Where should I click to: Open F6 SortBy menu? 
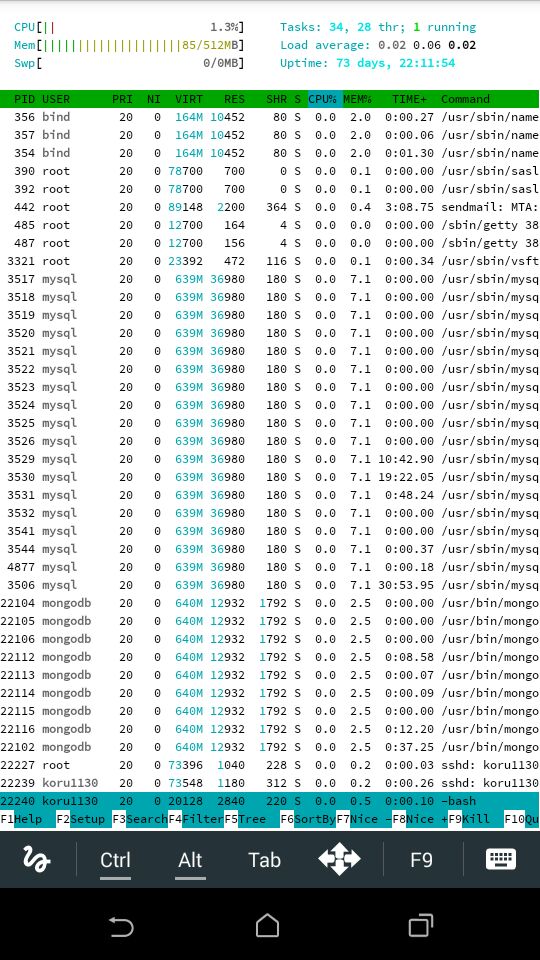(307, 819)
